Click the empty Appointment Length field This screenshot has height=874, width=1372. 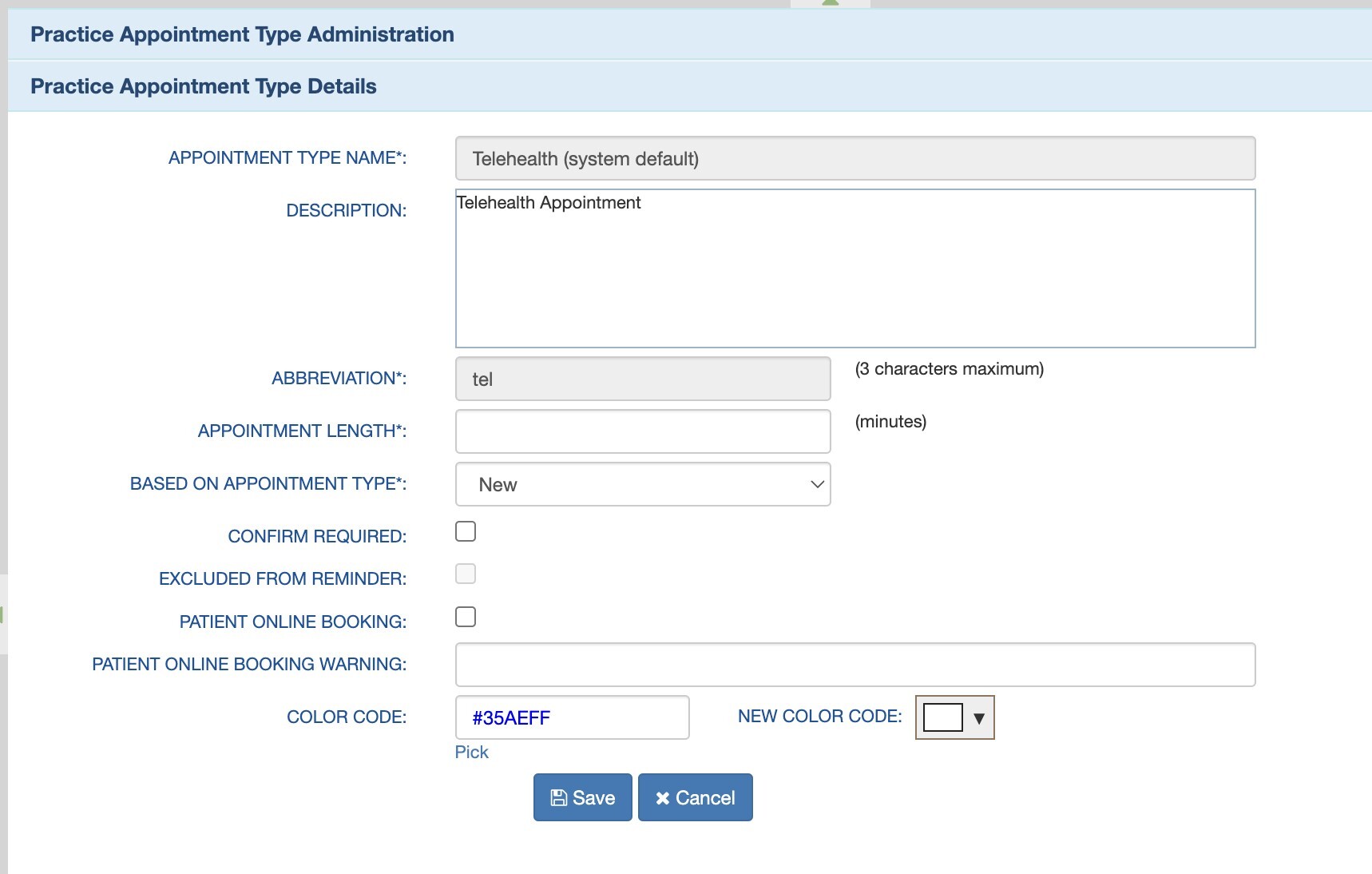point(643,431)
